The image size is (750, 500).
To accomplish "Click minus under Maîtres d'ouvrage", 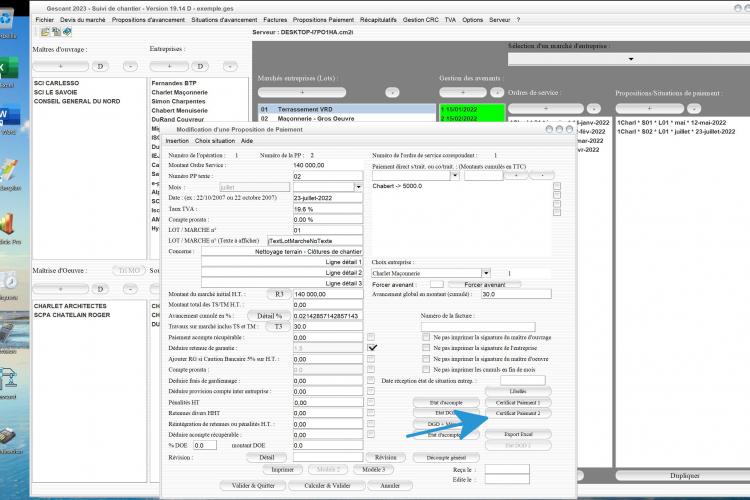I will pyautogui.click(x=130, y=66).
